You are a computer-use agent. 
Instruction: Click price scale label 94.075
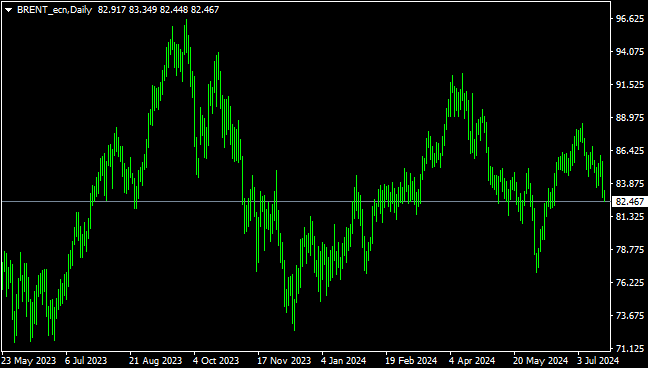630,52
